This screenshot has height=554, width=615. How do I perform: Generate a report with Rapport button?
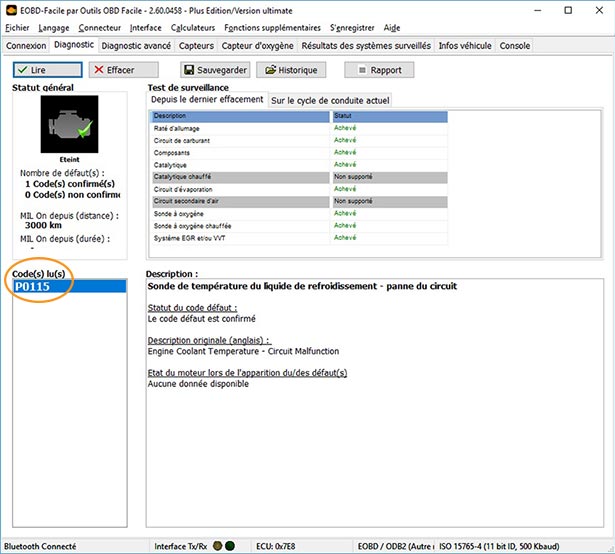point(379,70)
